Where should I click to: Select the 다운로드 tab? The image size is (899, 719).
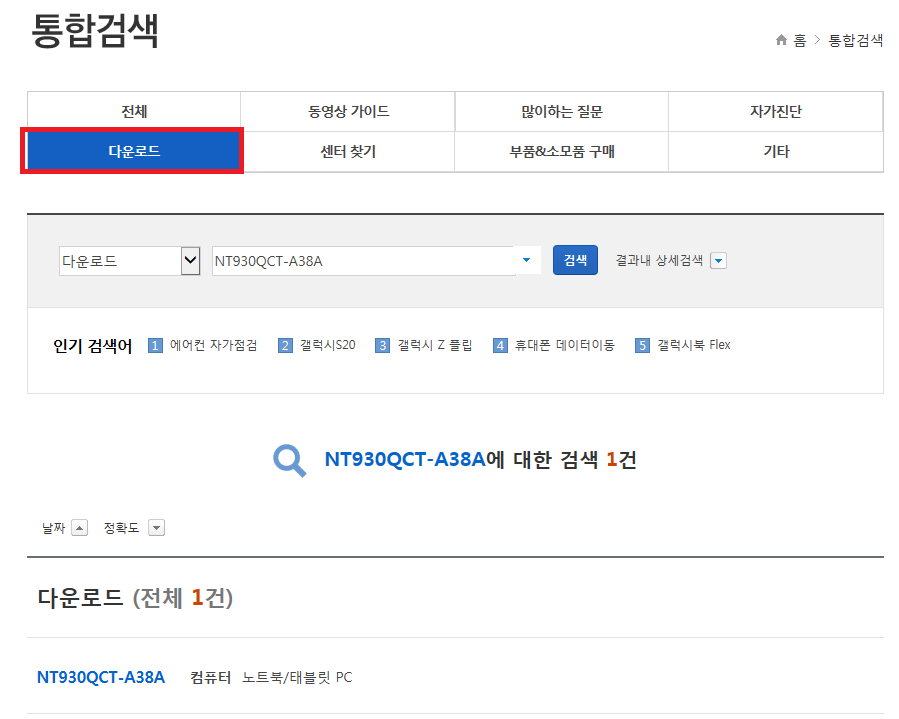coord(134,151)
